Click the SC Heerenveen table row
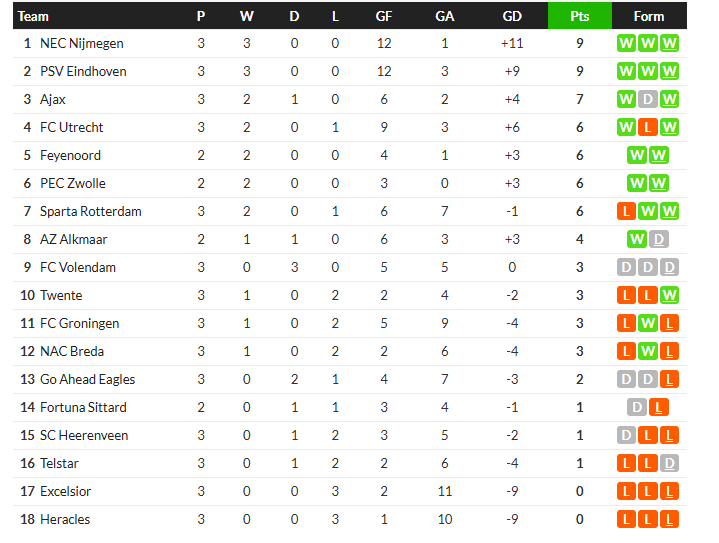The image size is (719, 543). pos(349,435)
